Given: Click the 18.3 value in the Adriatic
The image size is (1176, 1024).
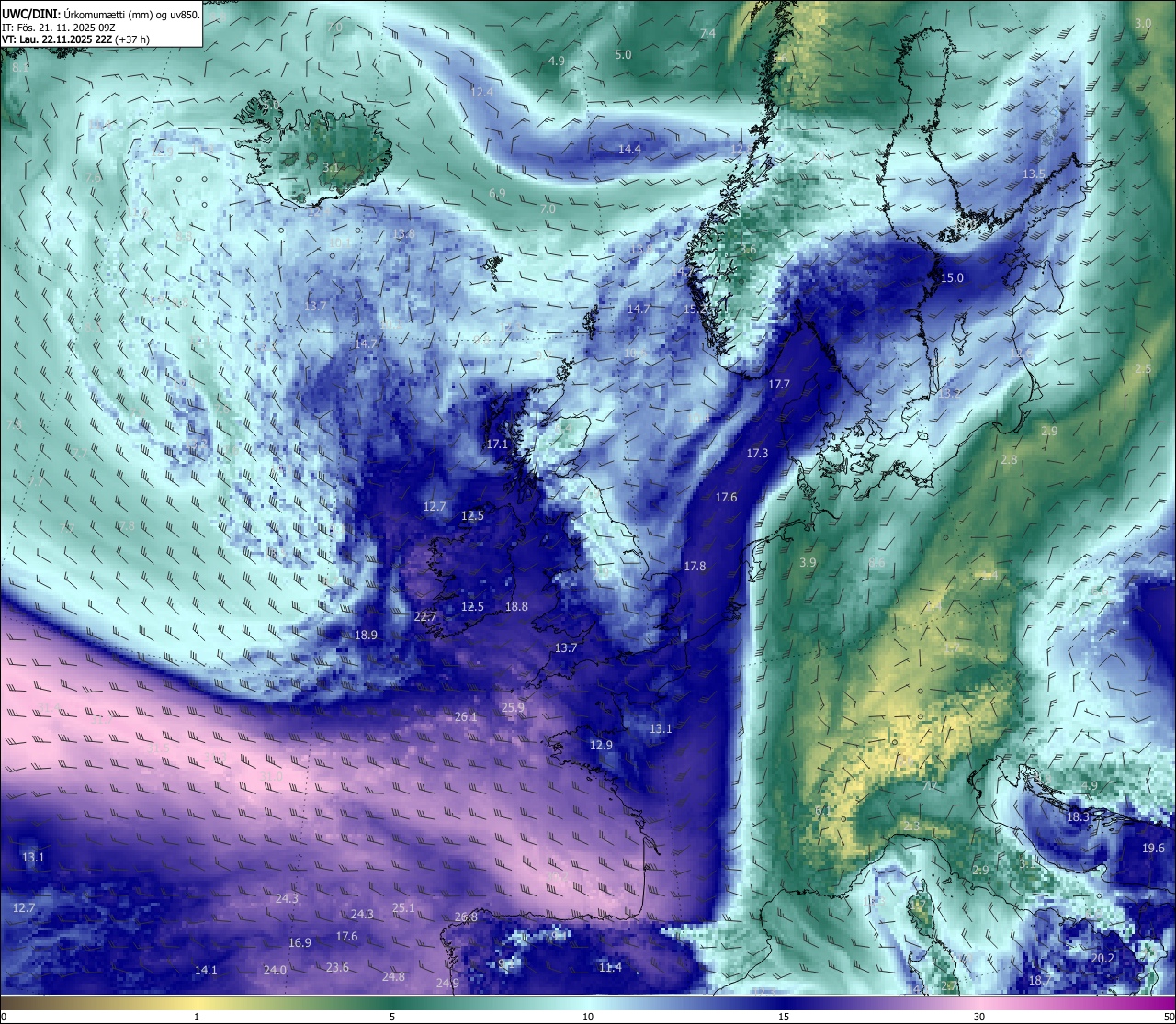Looking at the screenshot, I should 1077,817.
